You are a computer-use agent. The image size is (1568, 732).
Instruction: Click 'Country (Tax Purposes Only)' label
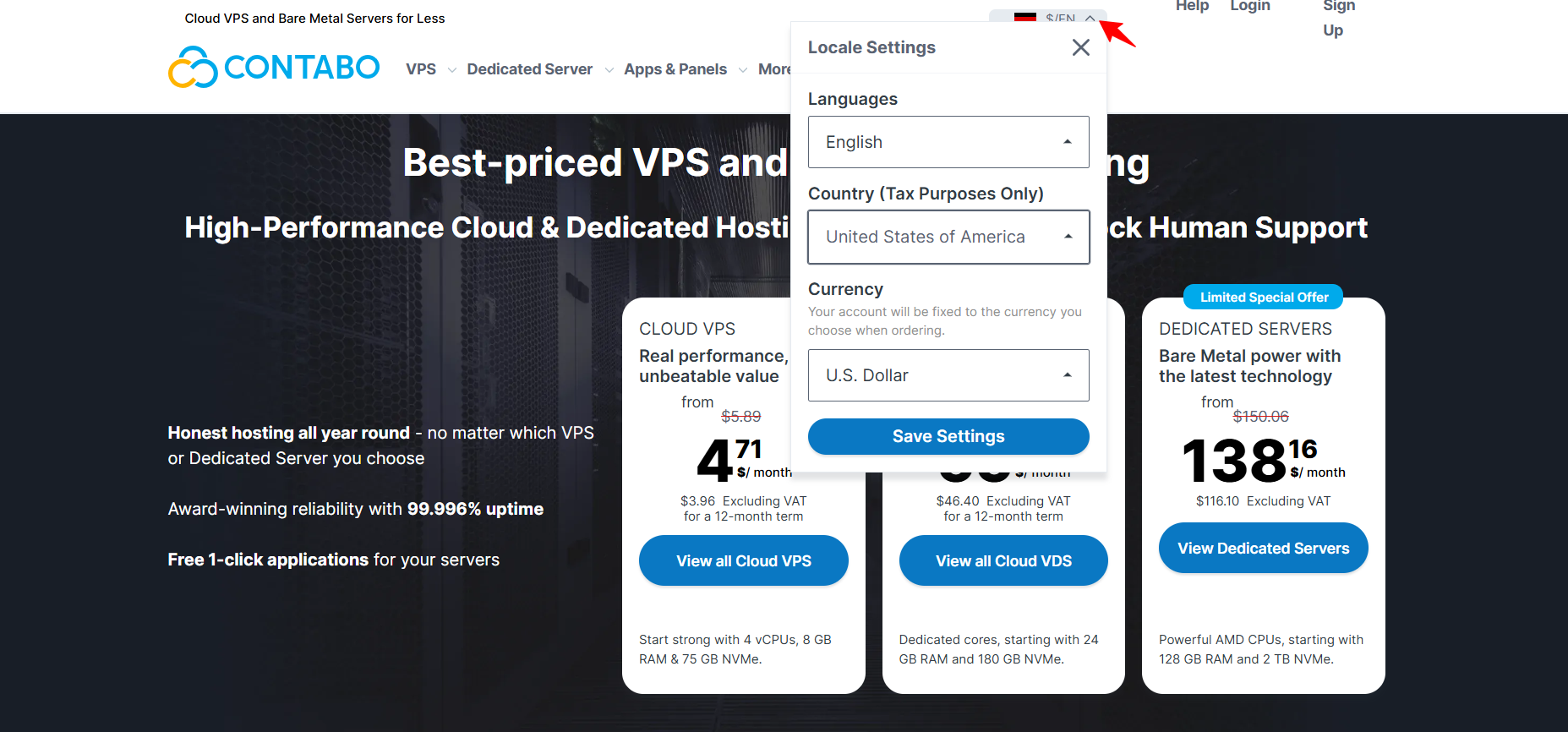click(x=926, y=194)
